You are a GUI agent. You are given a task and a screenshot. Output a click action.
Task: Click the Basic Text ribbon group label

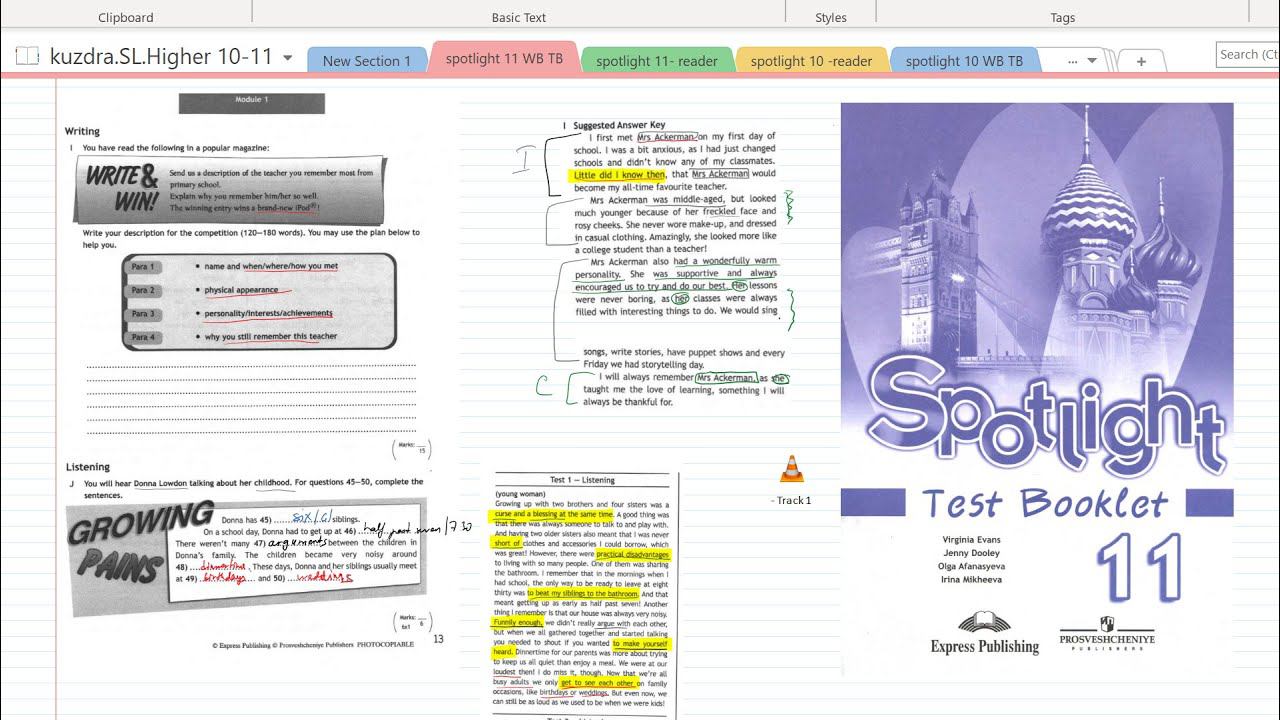coord(519,17)
